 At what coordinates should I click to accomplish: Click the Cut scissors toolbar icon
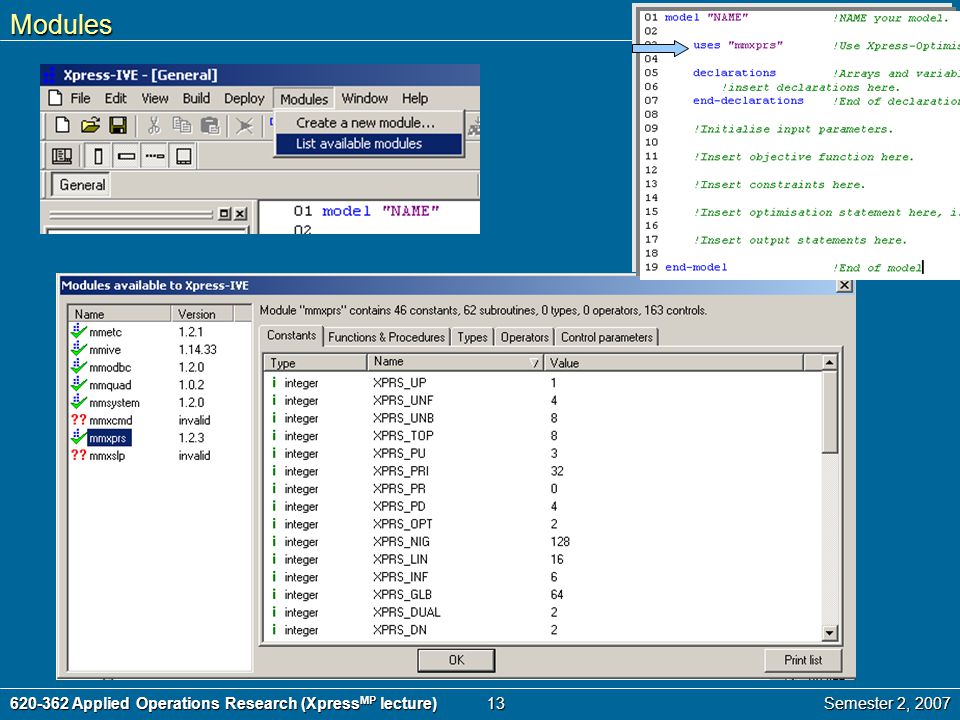154,126
